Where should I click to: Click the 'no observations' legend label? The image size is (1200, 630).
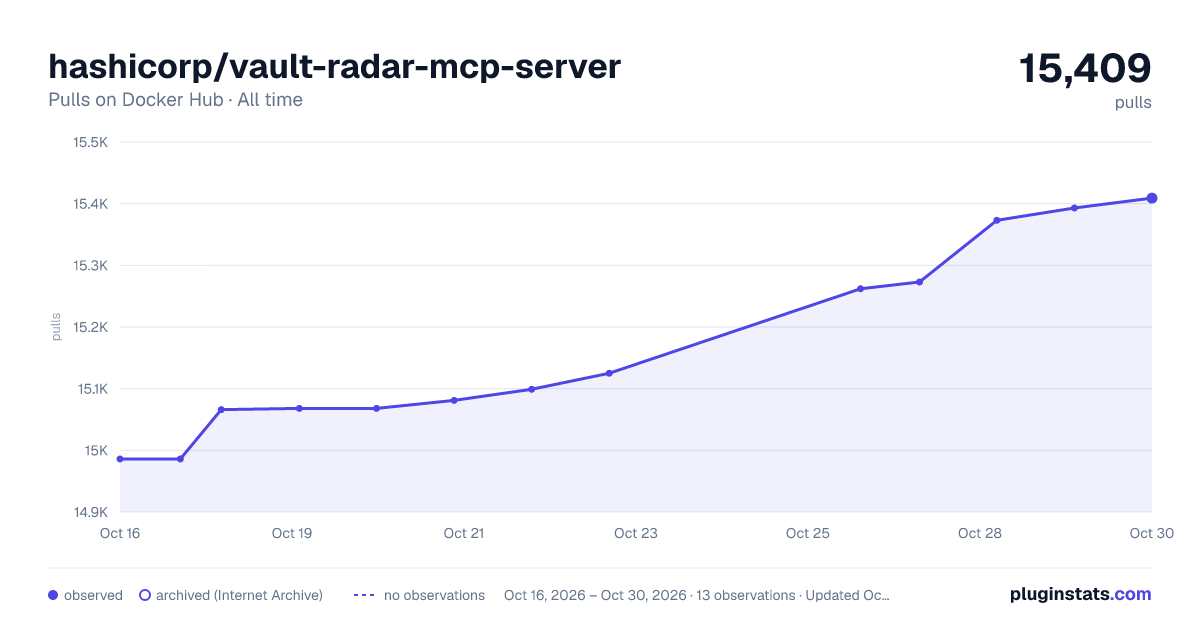(x=434, y=595)
